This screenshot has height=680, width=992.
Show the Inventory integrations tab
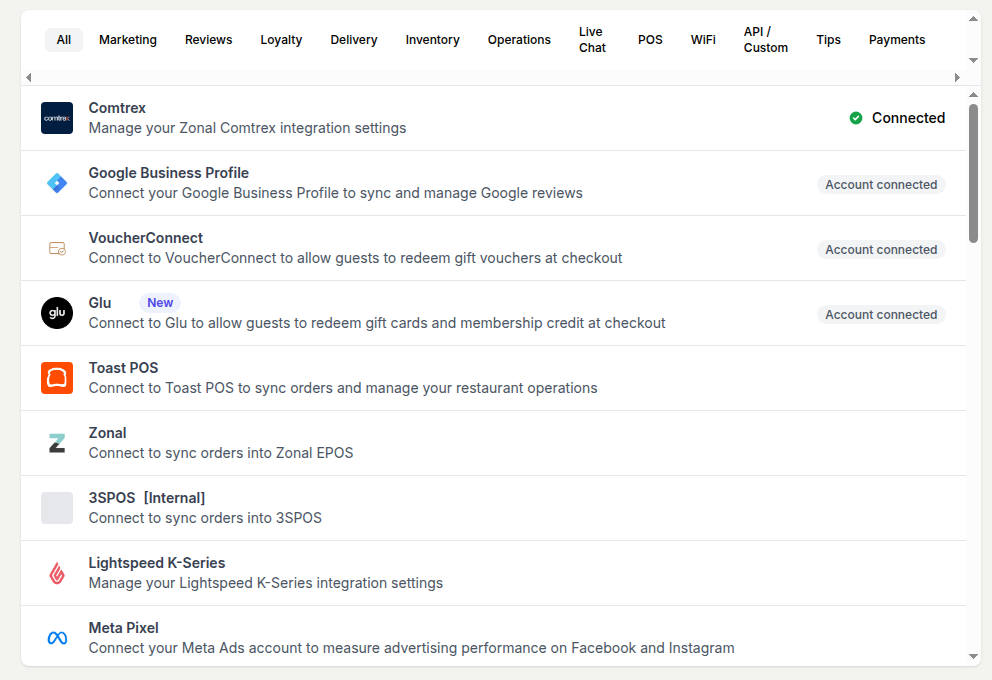(x=433, y=40)
